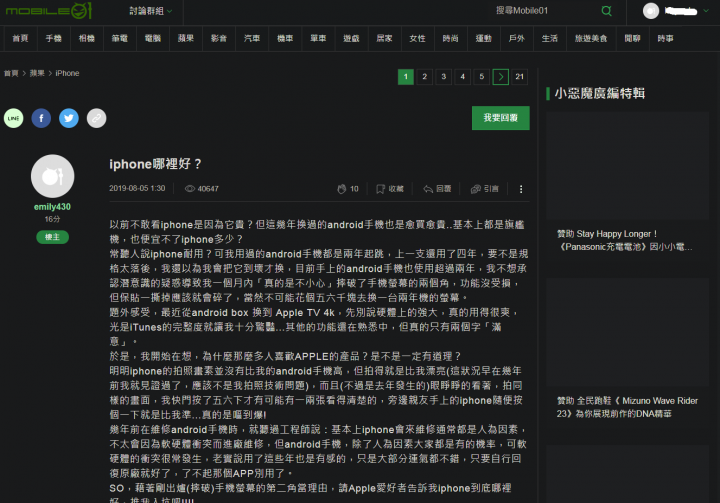Open the three-dot more options menu
The image size is (720, 503).
[521, 189]
